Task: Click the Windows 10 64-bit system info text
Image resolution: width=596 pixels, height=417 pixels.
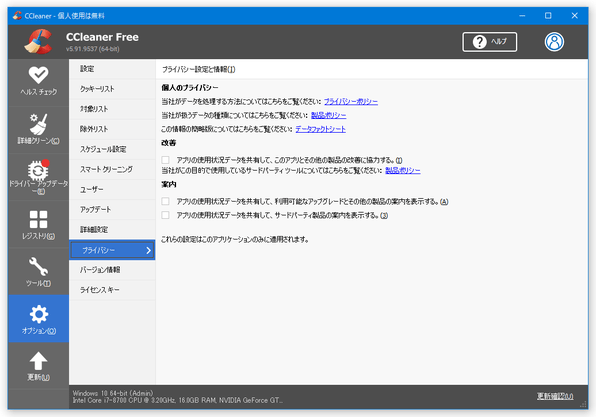Action: coord(113,393)
